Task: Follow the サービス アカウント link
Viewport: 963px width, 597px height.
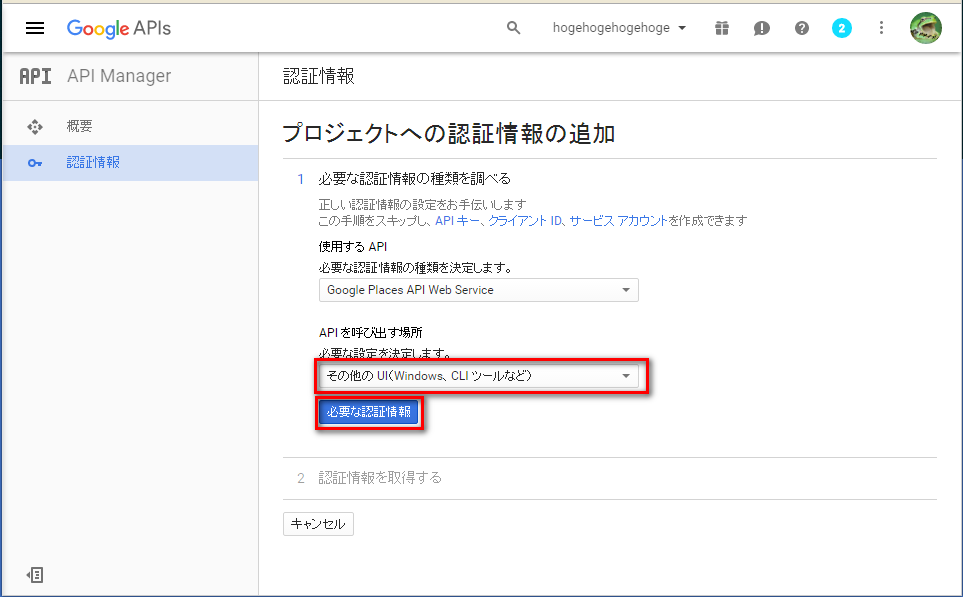Action: (x=618, y=220)
